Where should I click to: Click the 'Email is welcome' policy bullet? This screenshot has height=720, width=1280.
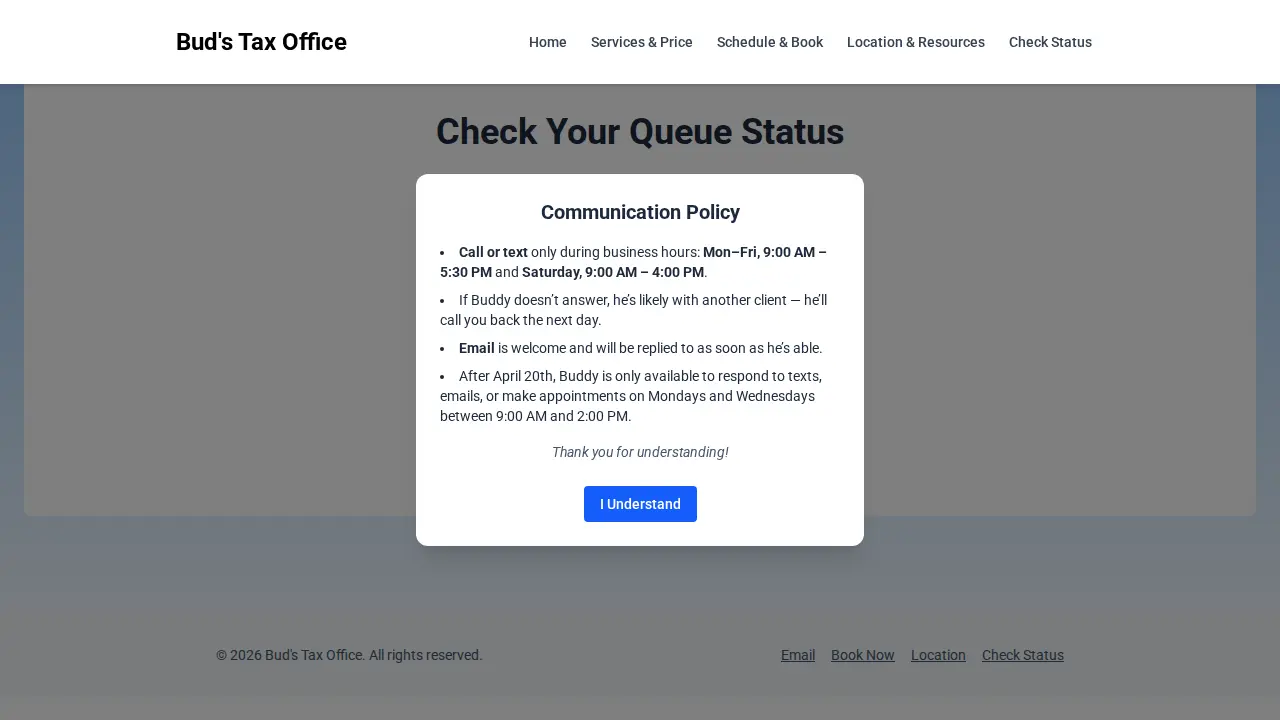pos(640,348)
